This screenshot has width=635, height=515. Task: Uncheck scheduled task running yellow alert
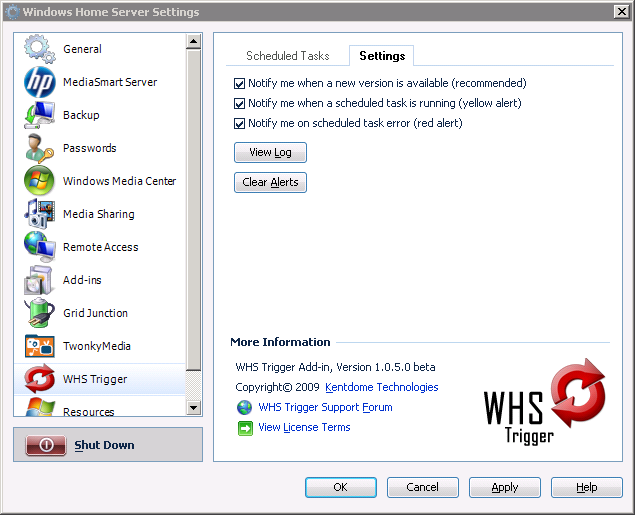239,104
